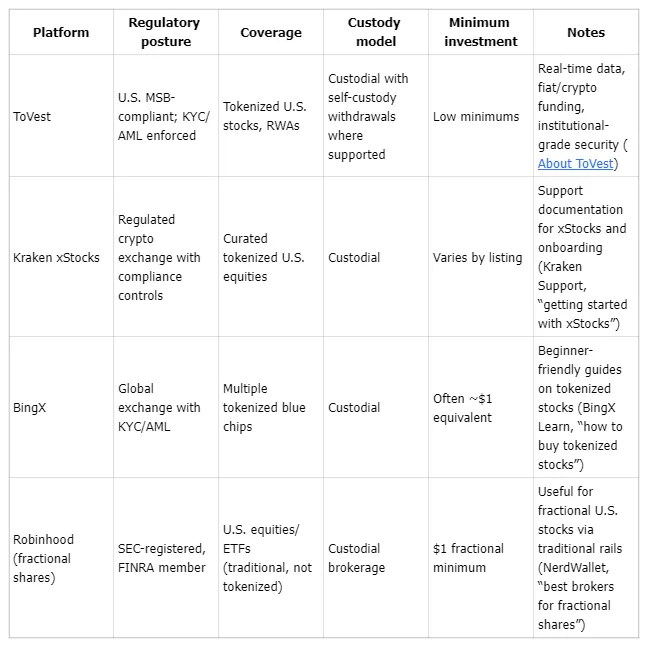Click the Kraken xStocks platform cell

coord(57,257)
